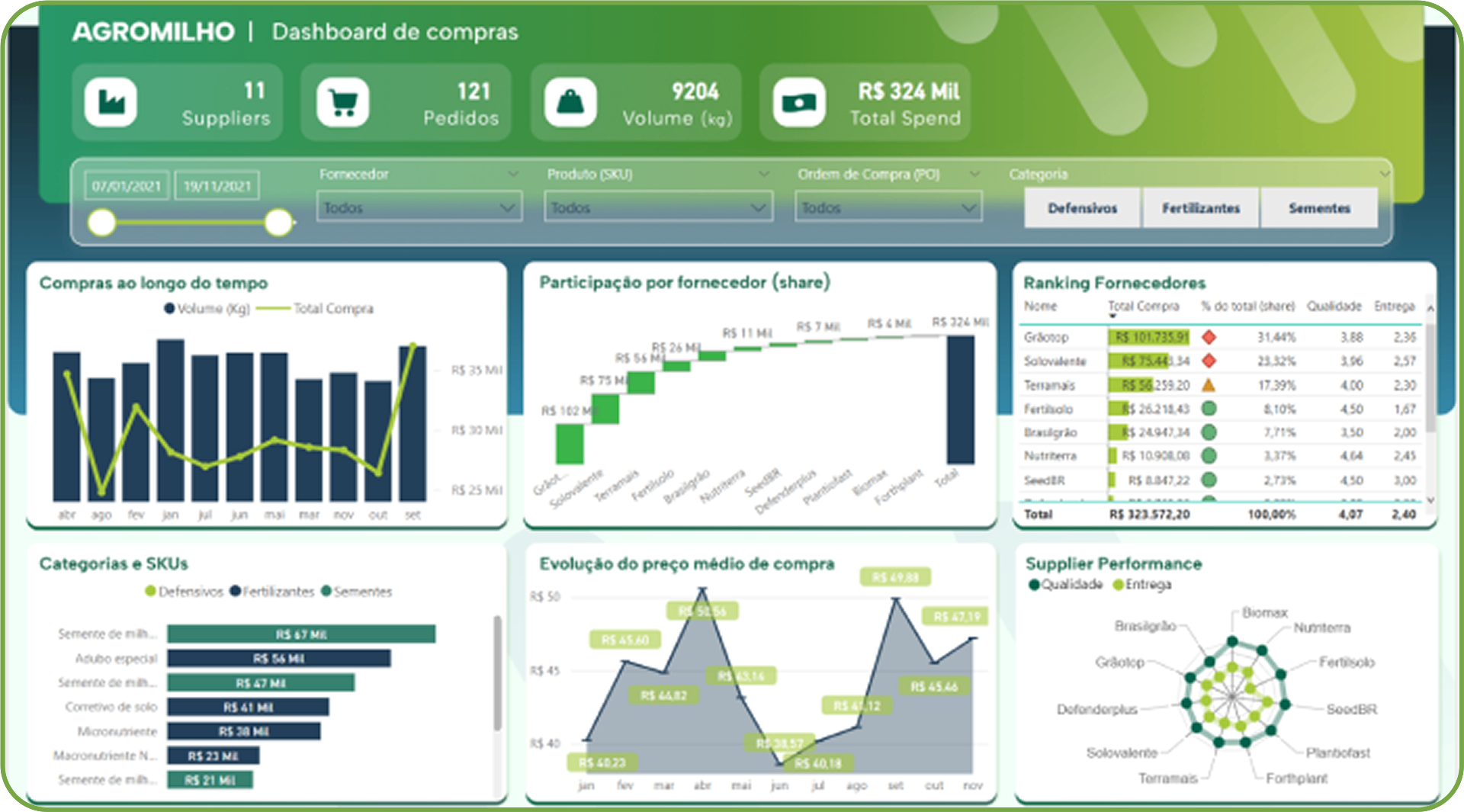This screenshot has height=812, width=1464.
Task: Click the green circle indicator in Fertilsolo row
Action: pyautogui.click(x=1209, y=409)
